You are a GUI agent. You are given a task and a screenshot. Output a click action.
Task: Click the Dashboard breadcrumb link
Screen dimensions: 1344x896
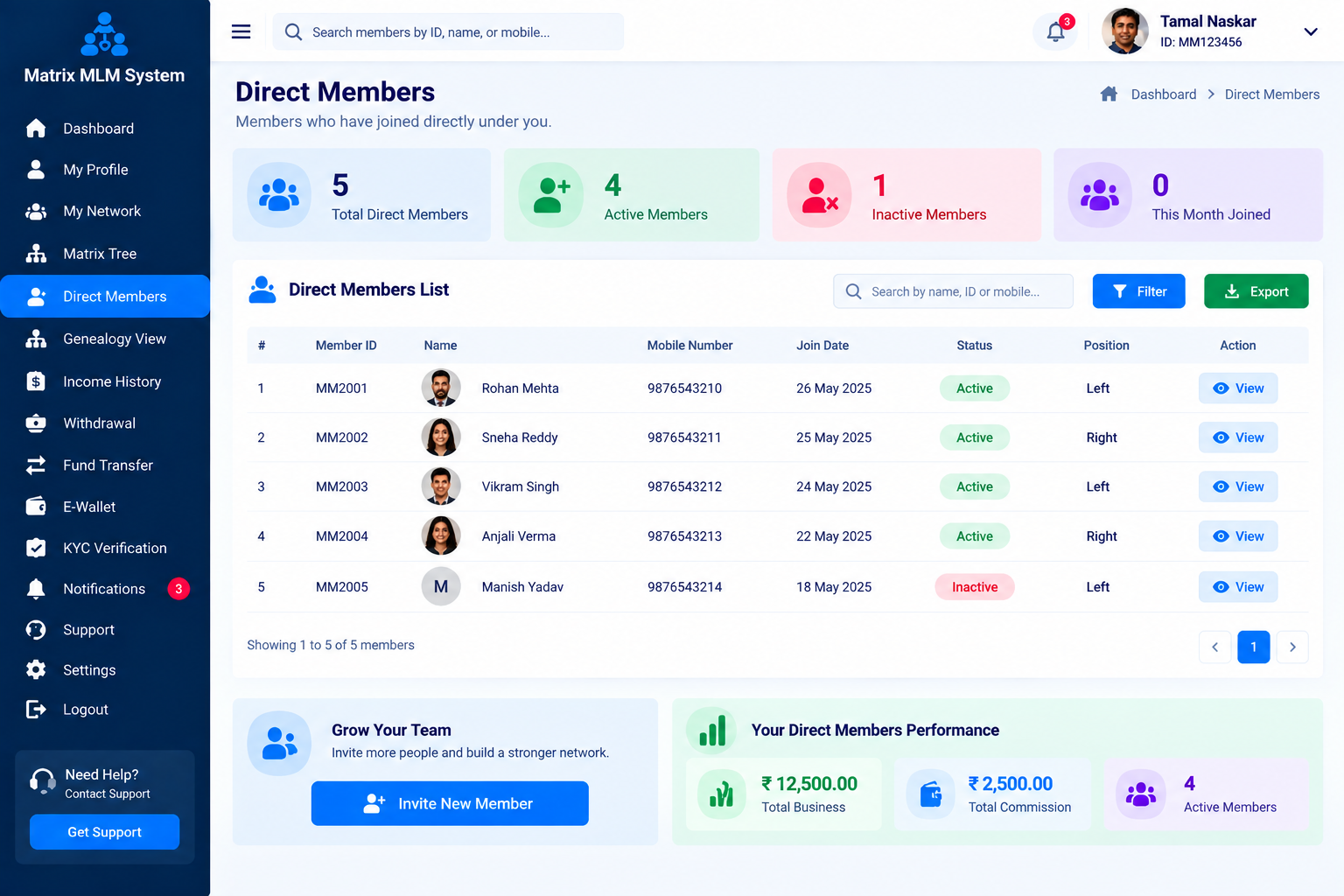point(1163,94)
